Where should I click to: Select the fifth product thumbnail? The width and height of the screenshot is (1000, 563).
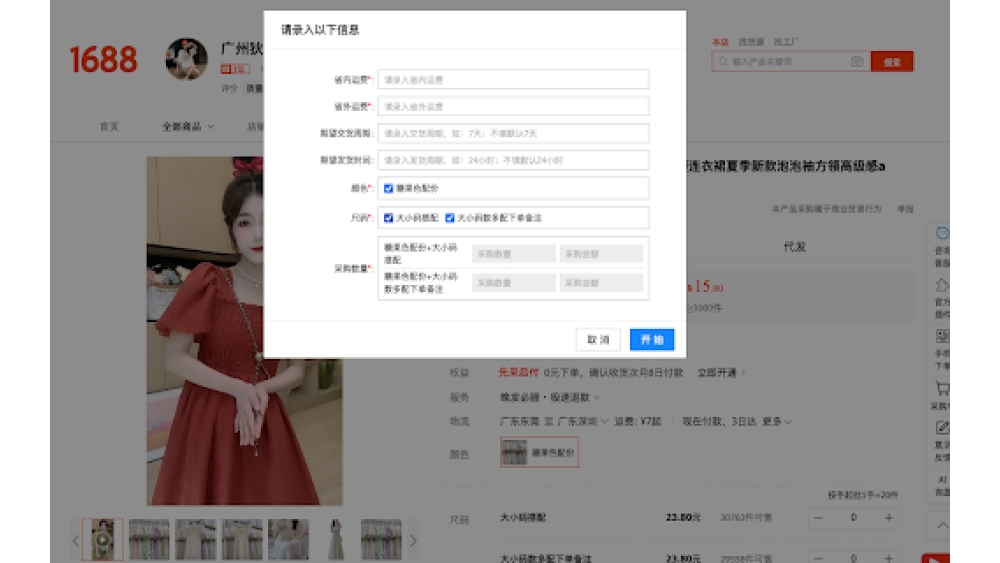[288, 540]
